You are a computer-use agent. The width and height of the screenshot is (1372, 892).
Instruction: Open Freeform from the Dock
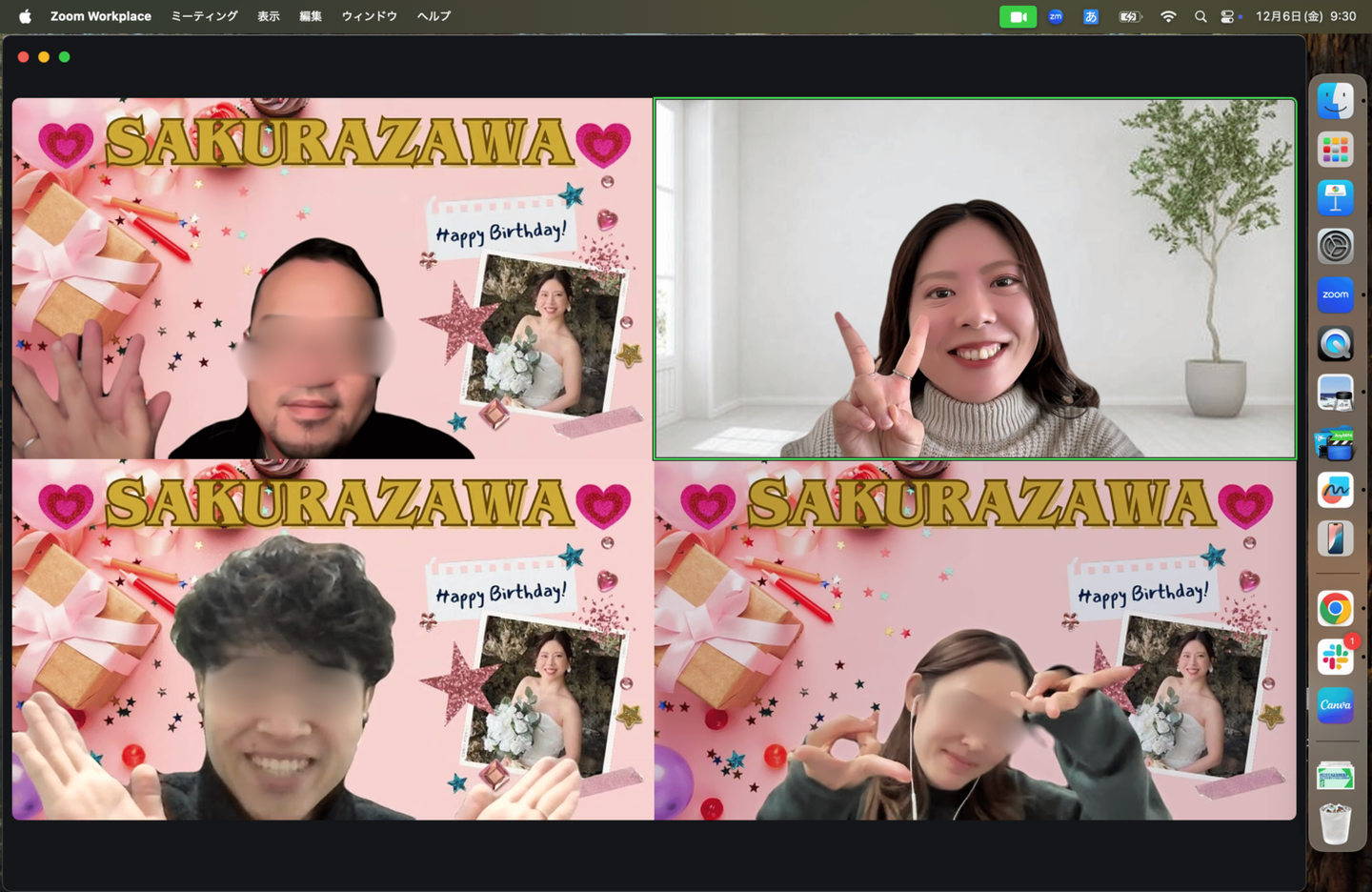point(1335,490)
